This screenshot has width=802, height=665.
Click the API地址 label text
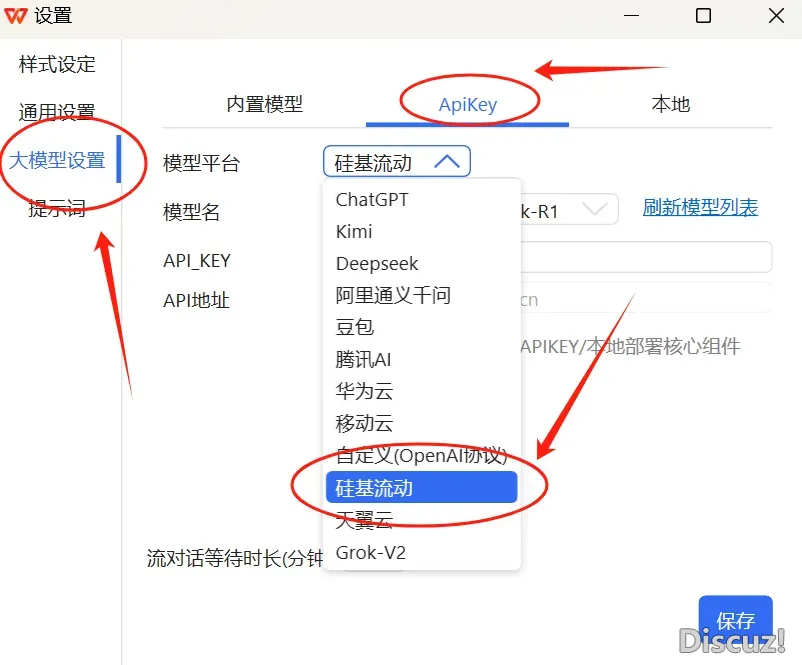point(196,300)
